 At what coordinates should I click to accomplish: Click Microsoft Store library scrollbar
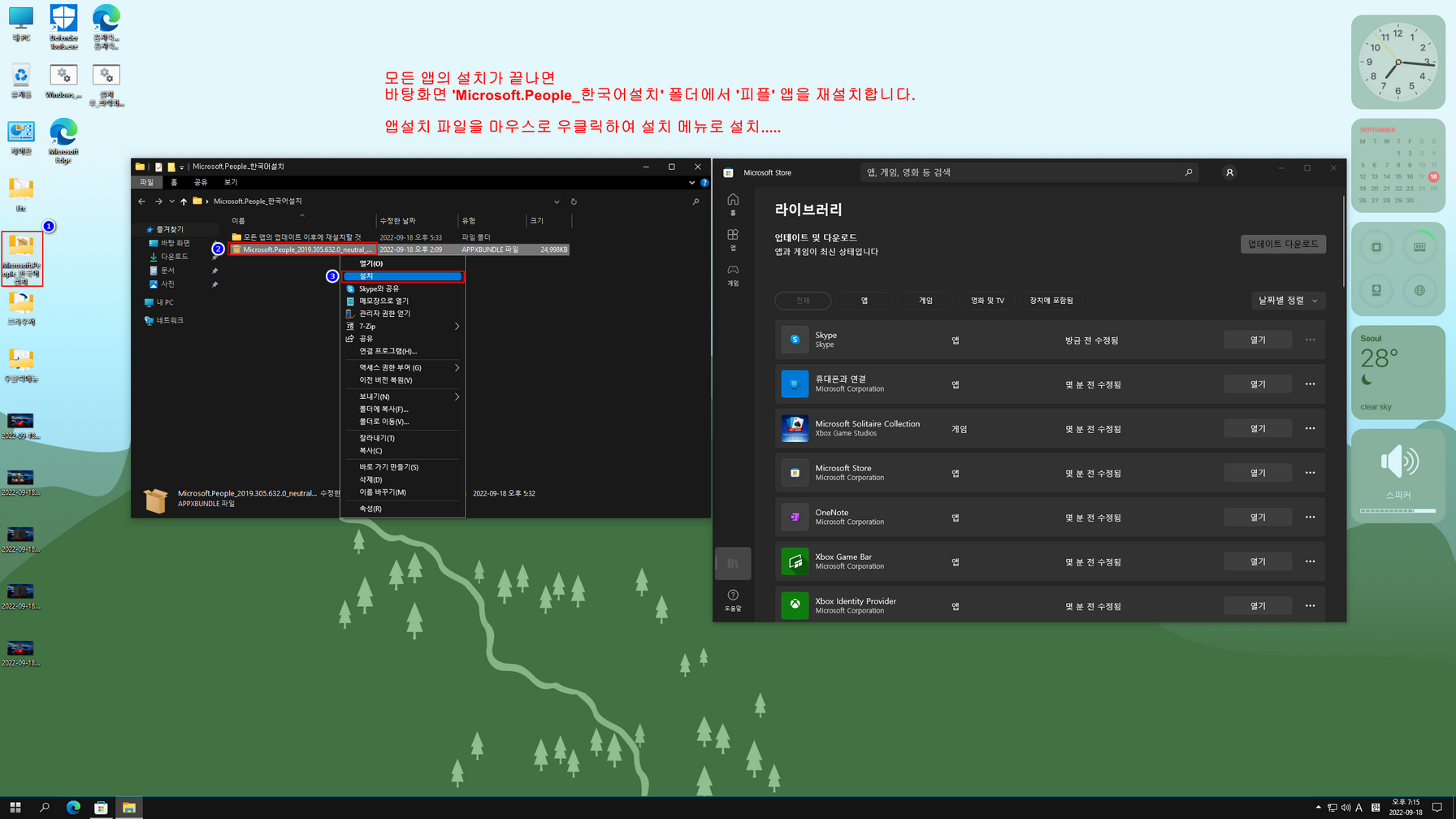tap(1344, 240)
